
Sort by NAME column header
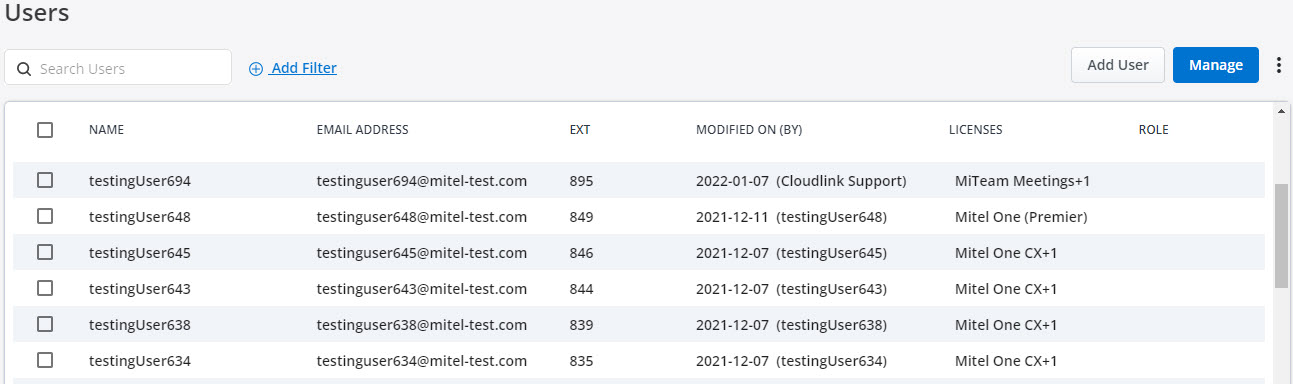point(106,130)
